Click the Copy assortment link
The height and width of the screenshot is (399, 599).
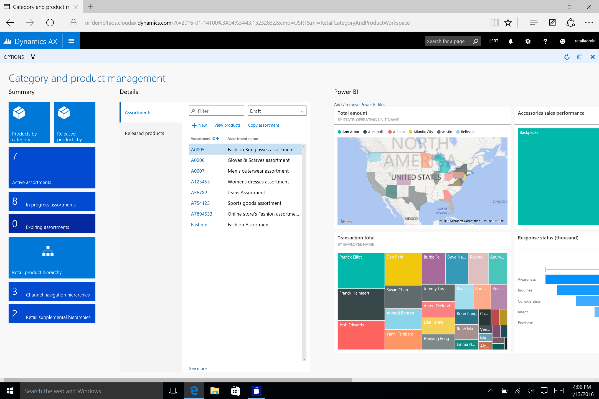tap(263, 125)
